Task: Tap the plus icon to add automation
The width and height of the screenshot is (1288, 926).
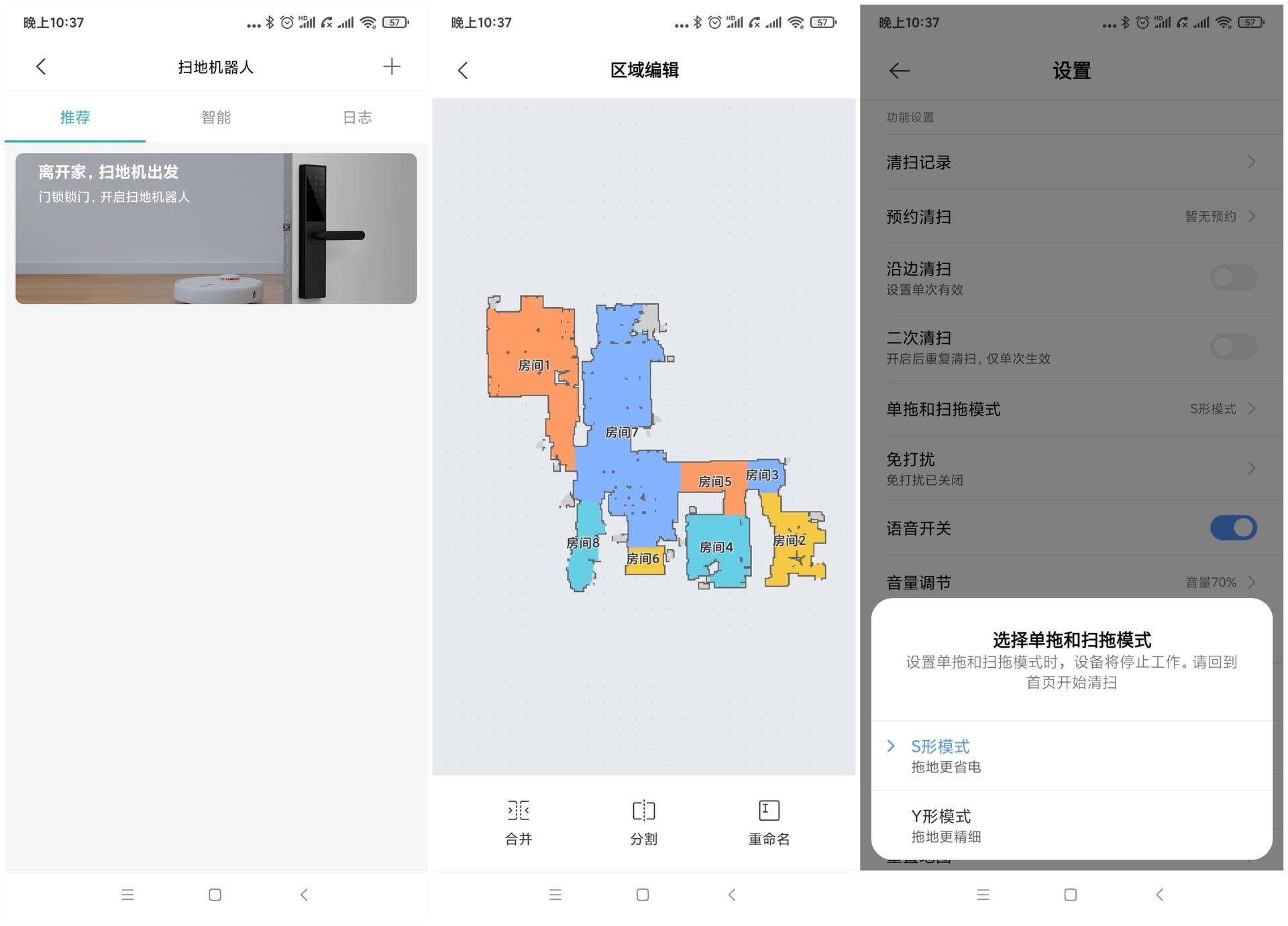Action: click(392, 66)
